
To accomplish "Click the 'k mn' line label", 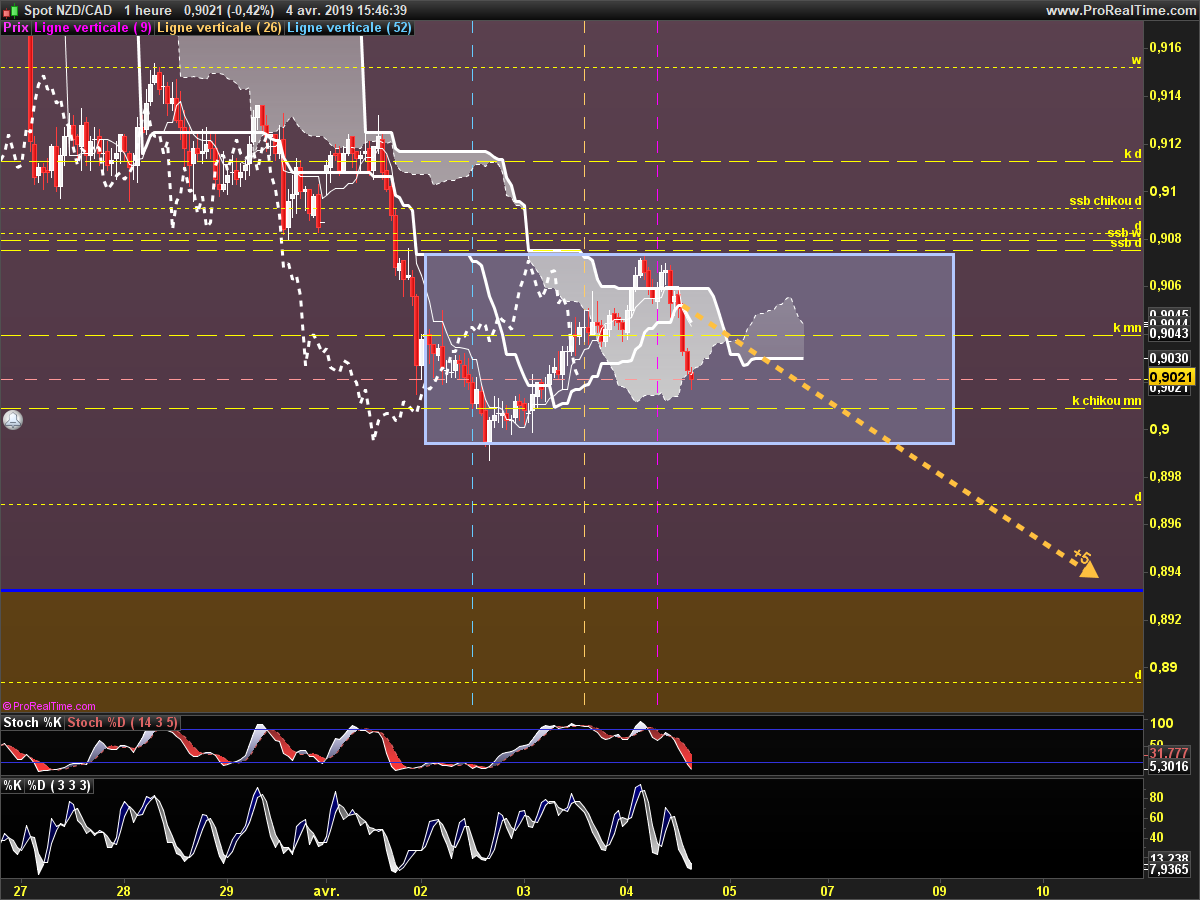I will tap(1127, 327).
